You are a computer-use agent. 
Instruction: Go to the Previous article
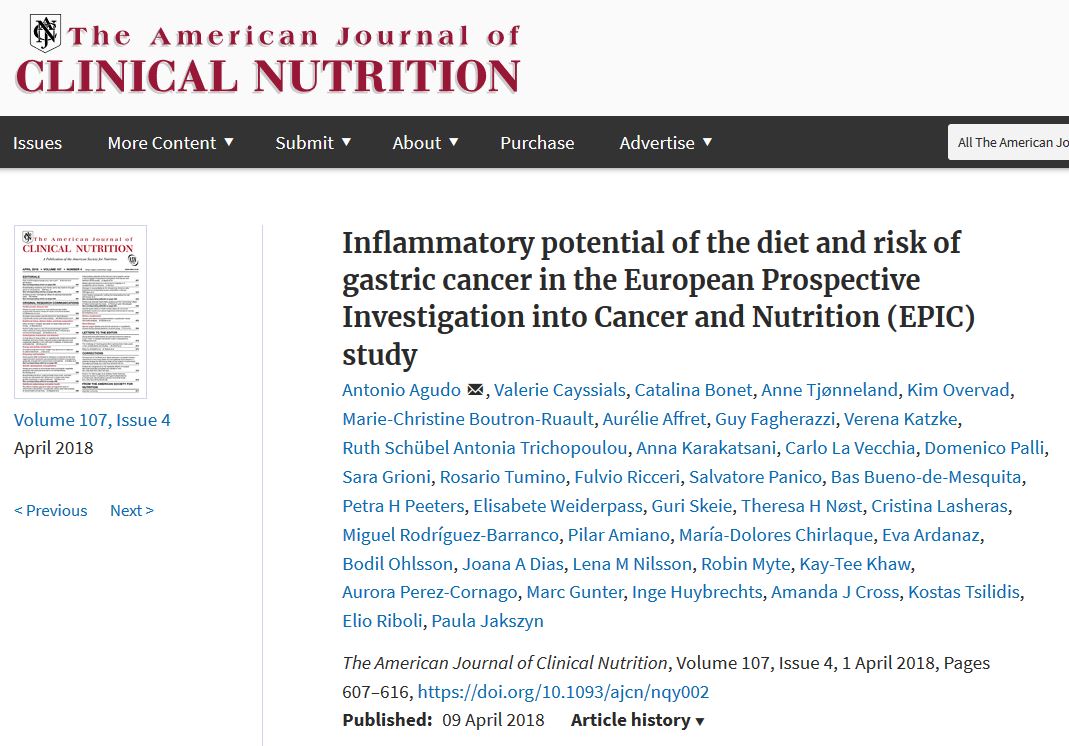point(51,511)
